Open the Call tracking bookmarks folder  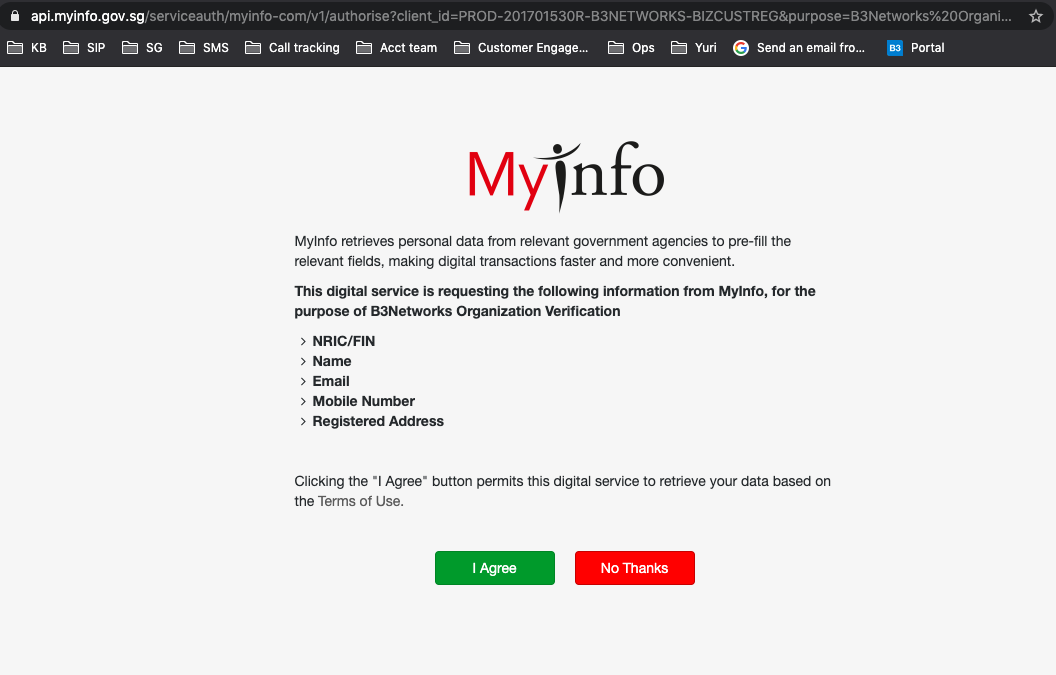pyautogui.click(x=292, y=48)
